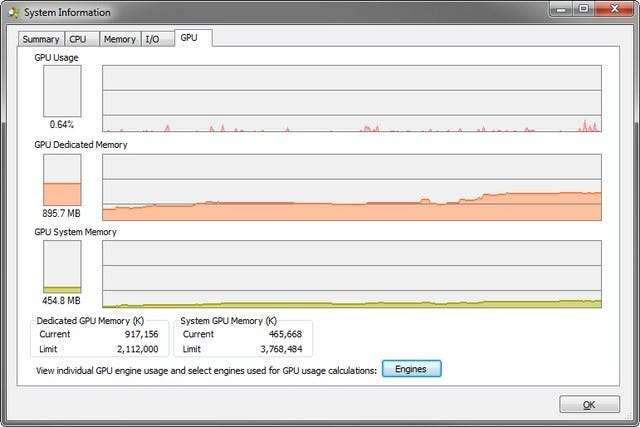Click dedicated current value 917,156
Image resolution: width=640 pixels, height=427 pixels.
click(141, 334)
